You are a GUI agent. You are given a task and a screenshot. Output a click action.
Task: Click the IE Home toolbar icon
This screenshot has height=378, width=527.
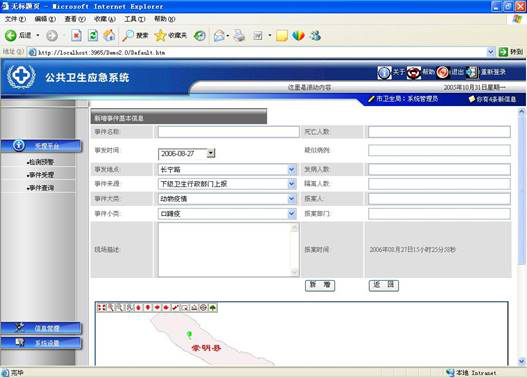[109, 35]
